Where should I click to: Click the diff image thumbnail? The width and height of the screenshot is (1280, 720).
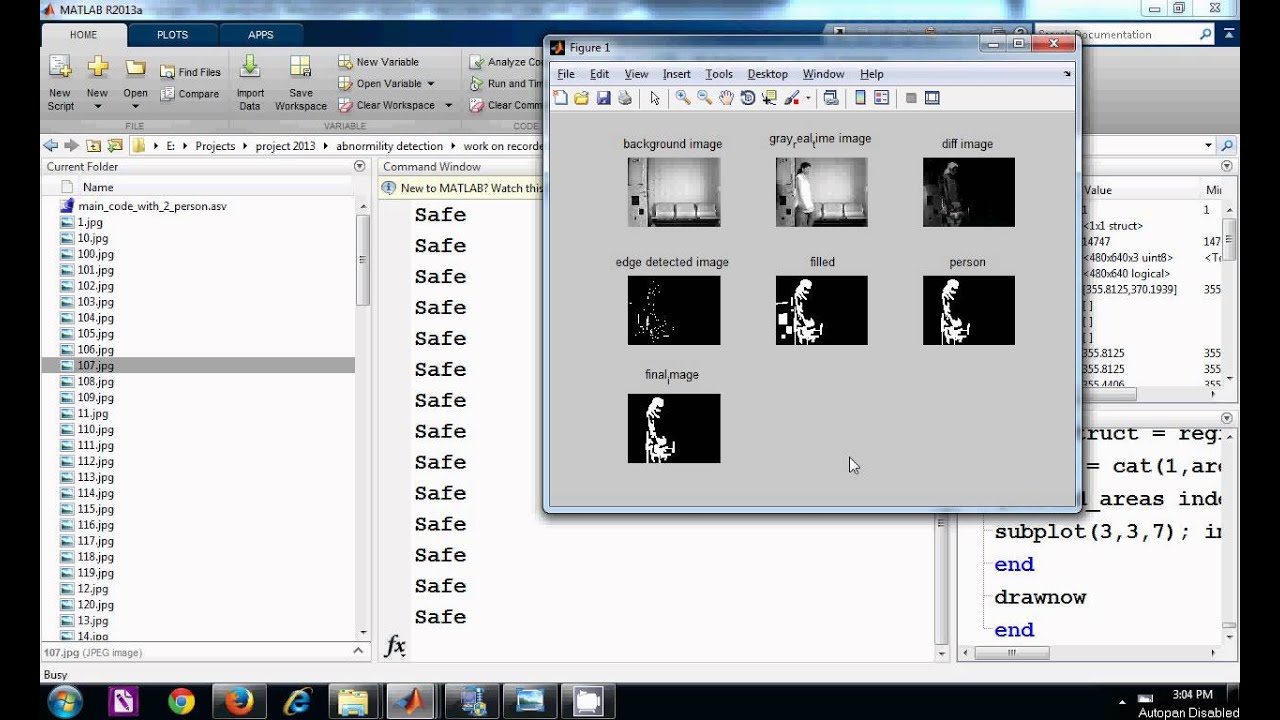(x=969, y=192)
